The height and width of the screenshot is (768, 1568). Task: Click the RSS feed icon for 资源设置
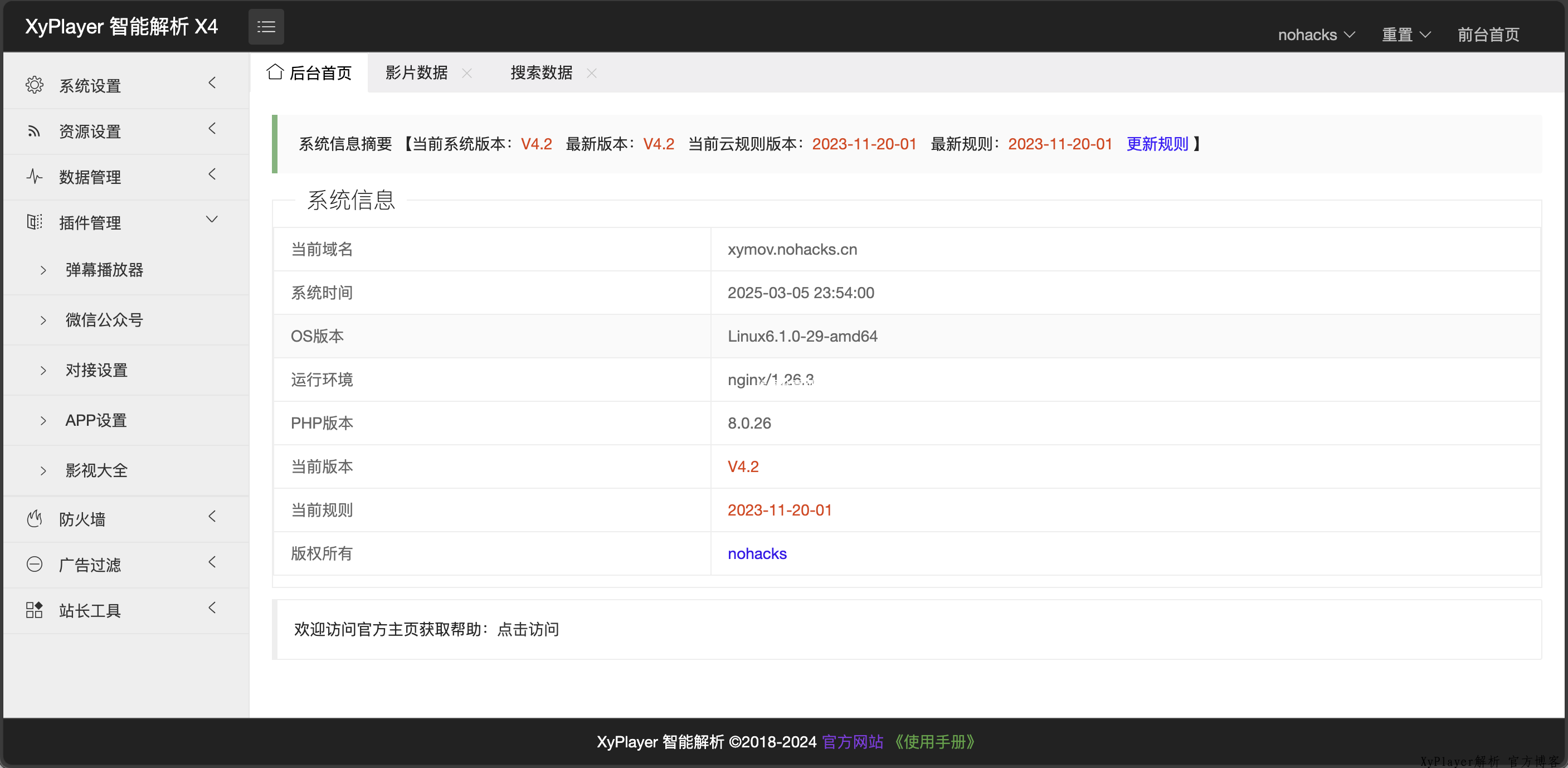coord(34,131)
